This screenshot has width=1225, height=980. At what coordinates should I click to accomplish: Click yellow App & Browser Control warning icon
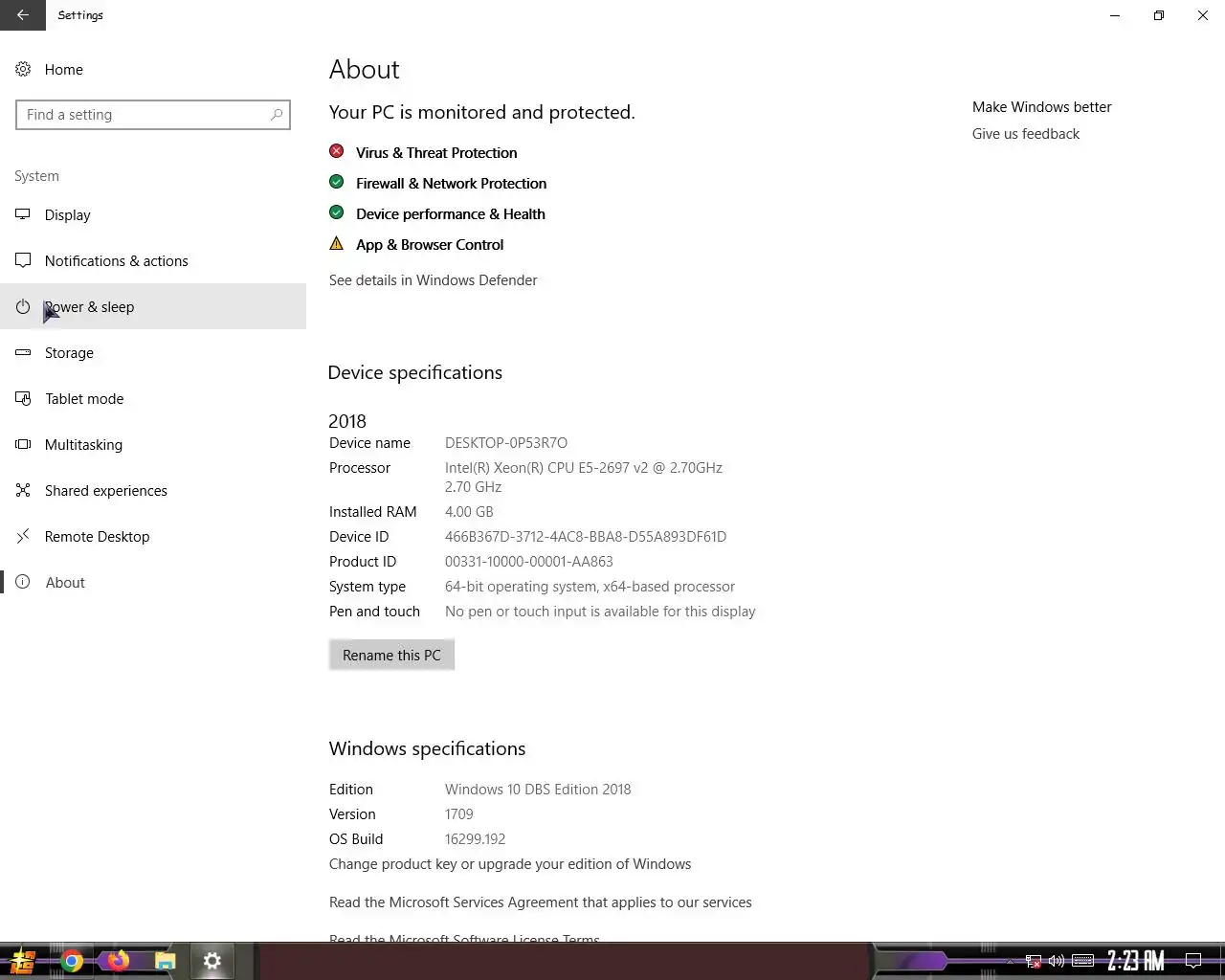click(337, 243)
